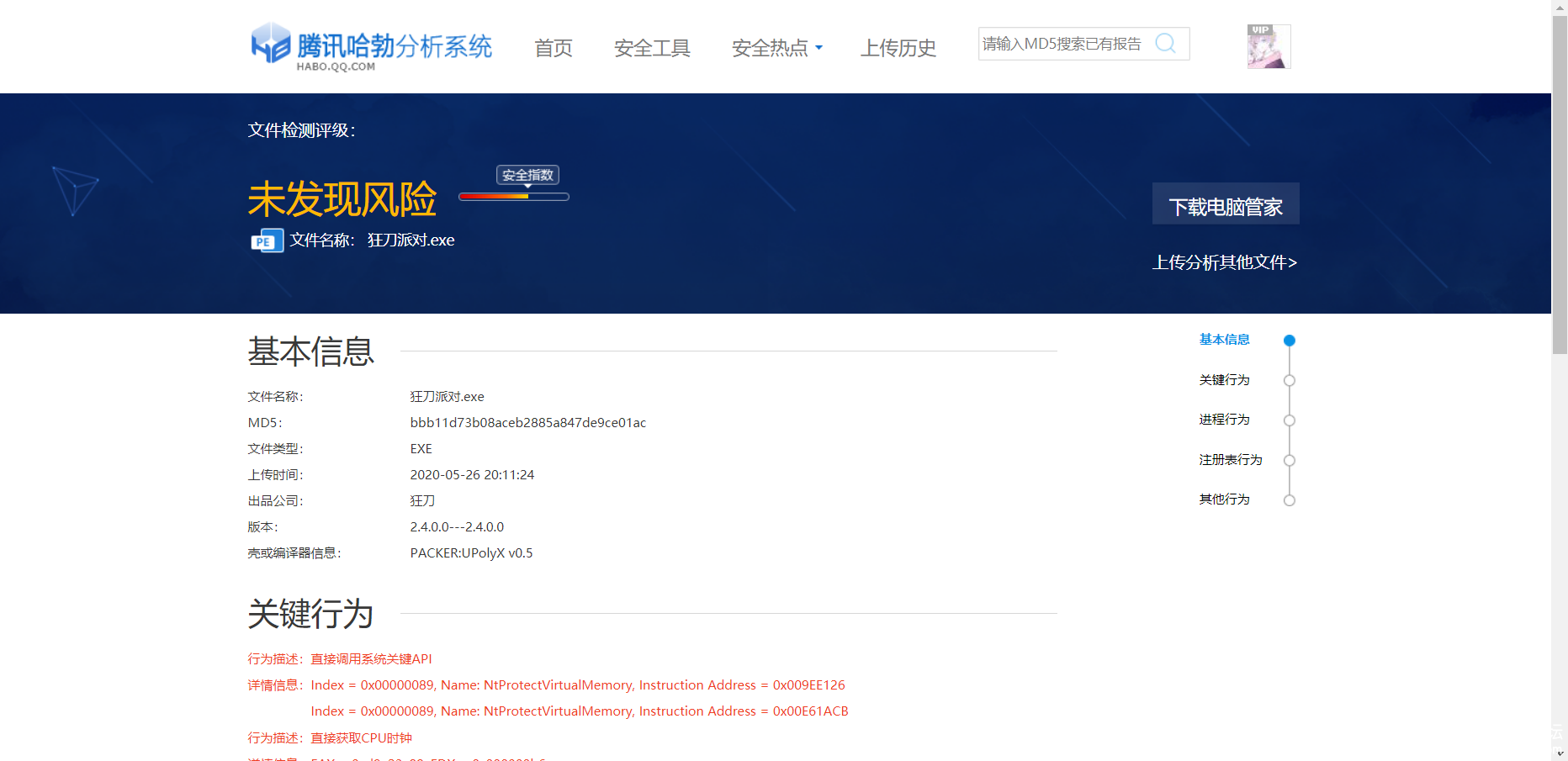The height and width of the screenshot is (761, 1568).
Task: Click the PE file type icon
Action: click(x=267, y=240)
